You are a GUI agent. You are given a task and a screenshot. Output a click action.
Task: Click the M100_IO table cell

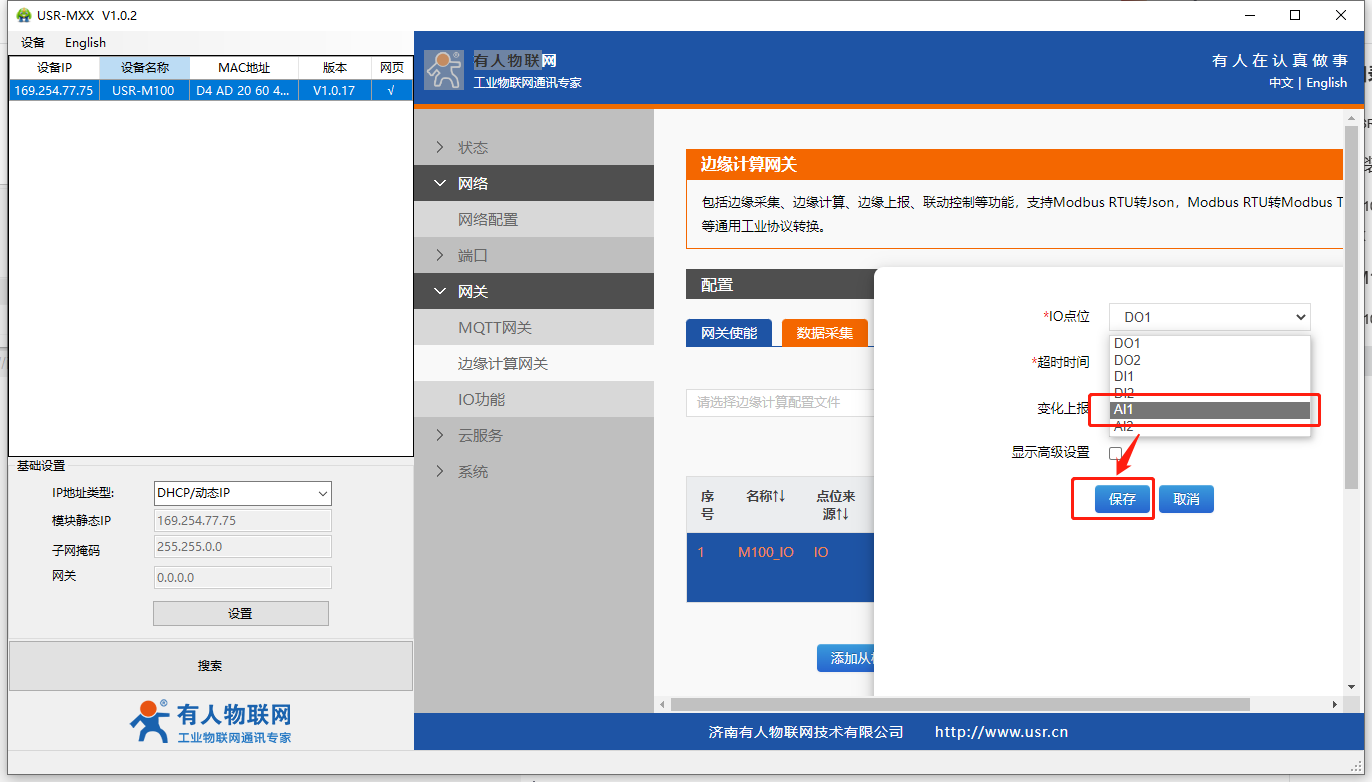tap(766, 552)
